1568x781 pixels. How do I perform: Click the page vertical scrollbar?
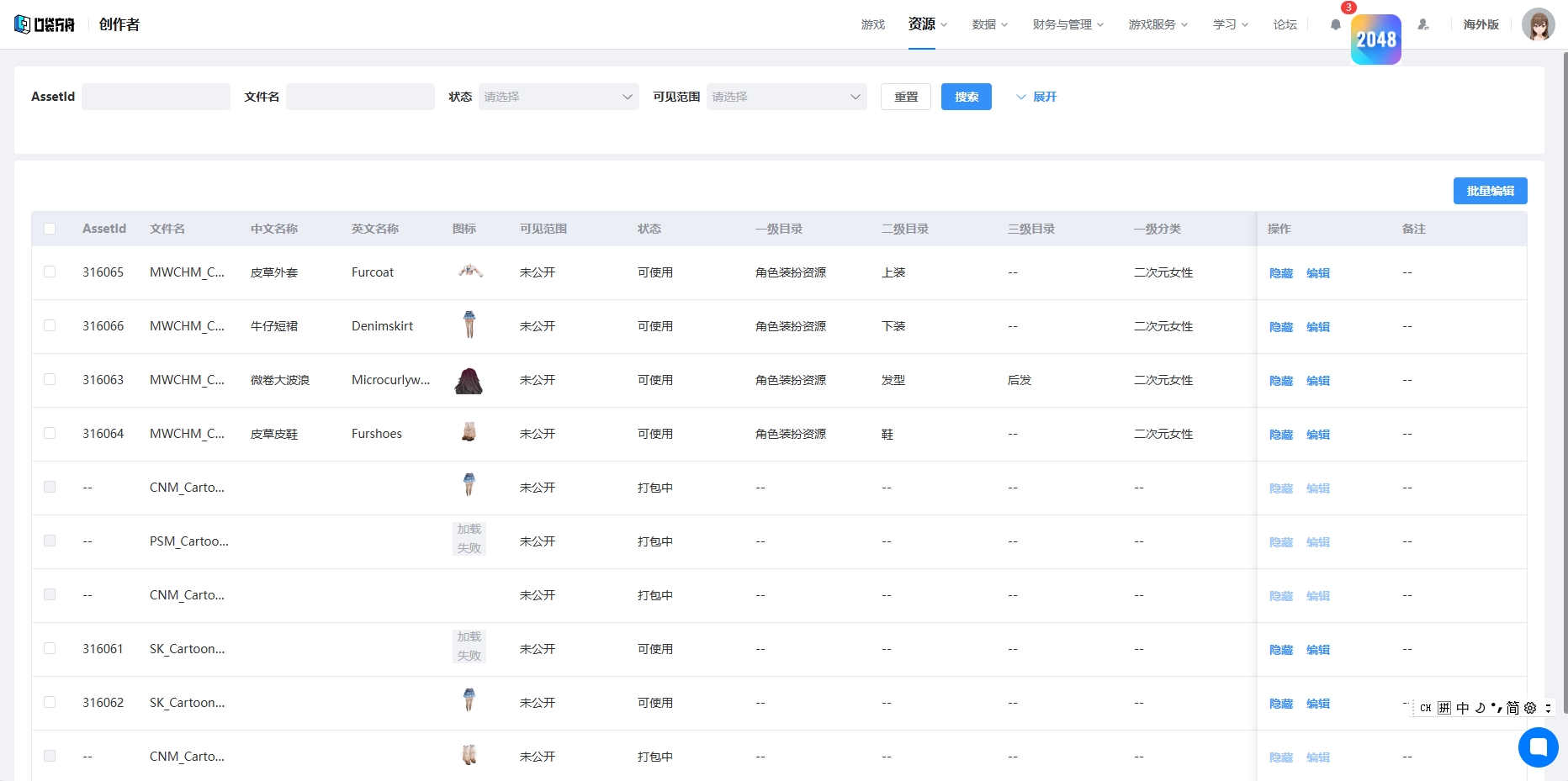point(1565,383)
